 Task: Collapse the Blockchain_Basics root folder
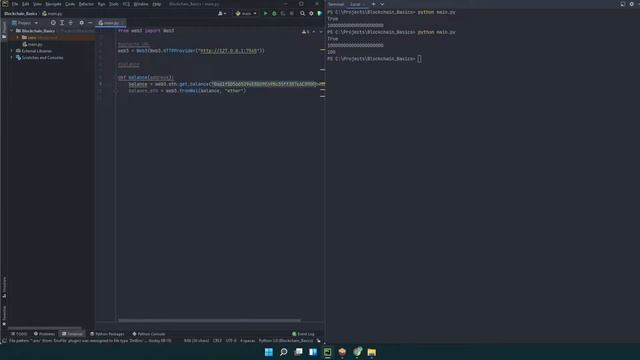click(x=12, y=31)
